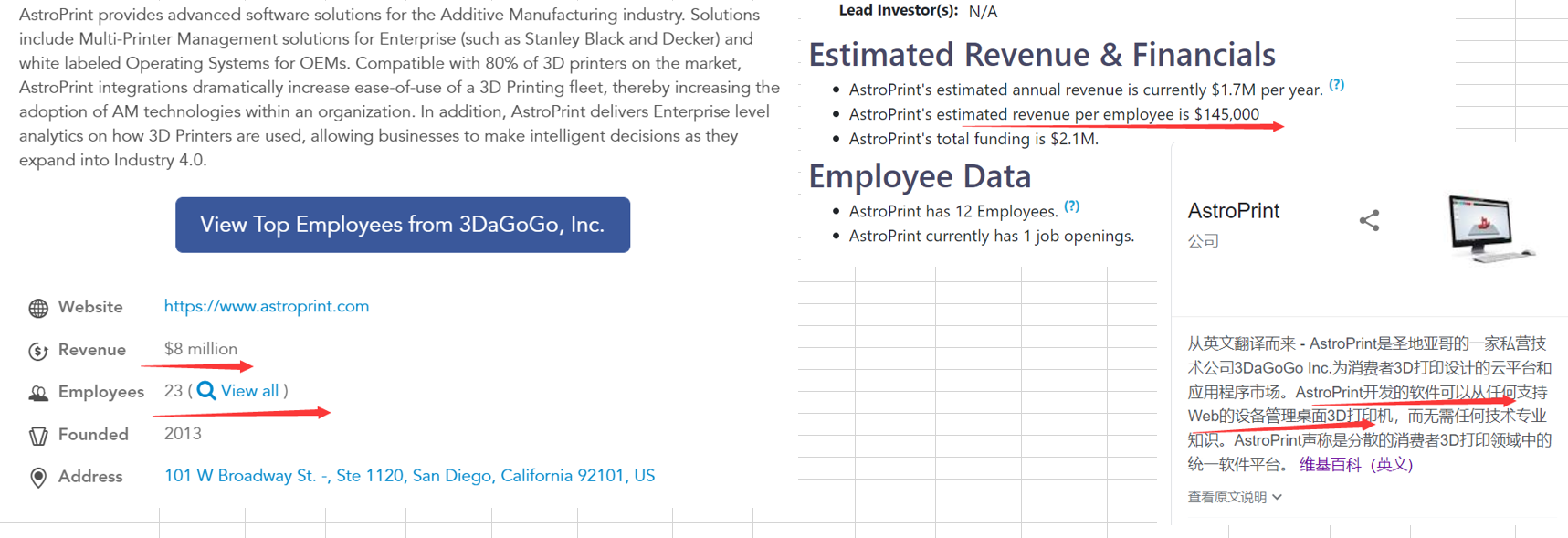1568x538 pixels.
Task: Open the (英文) English version link
Action: 1392,464
